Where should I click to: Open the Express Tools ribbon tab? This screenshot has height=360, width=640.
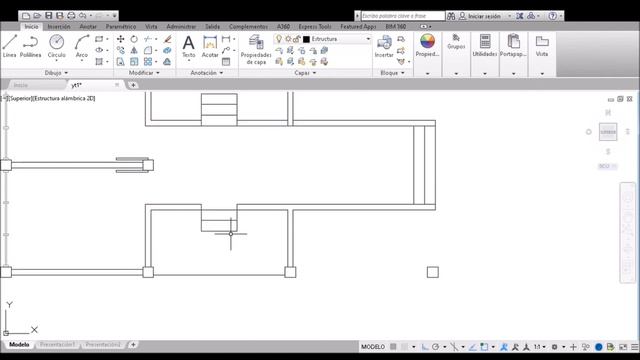click(x=315, y=27)
